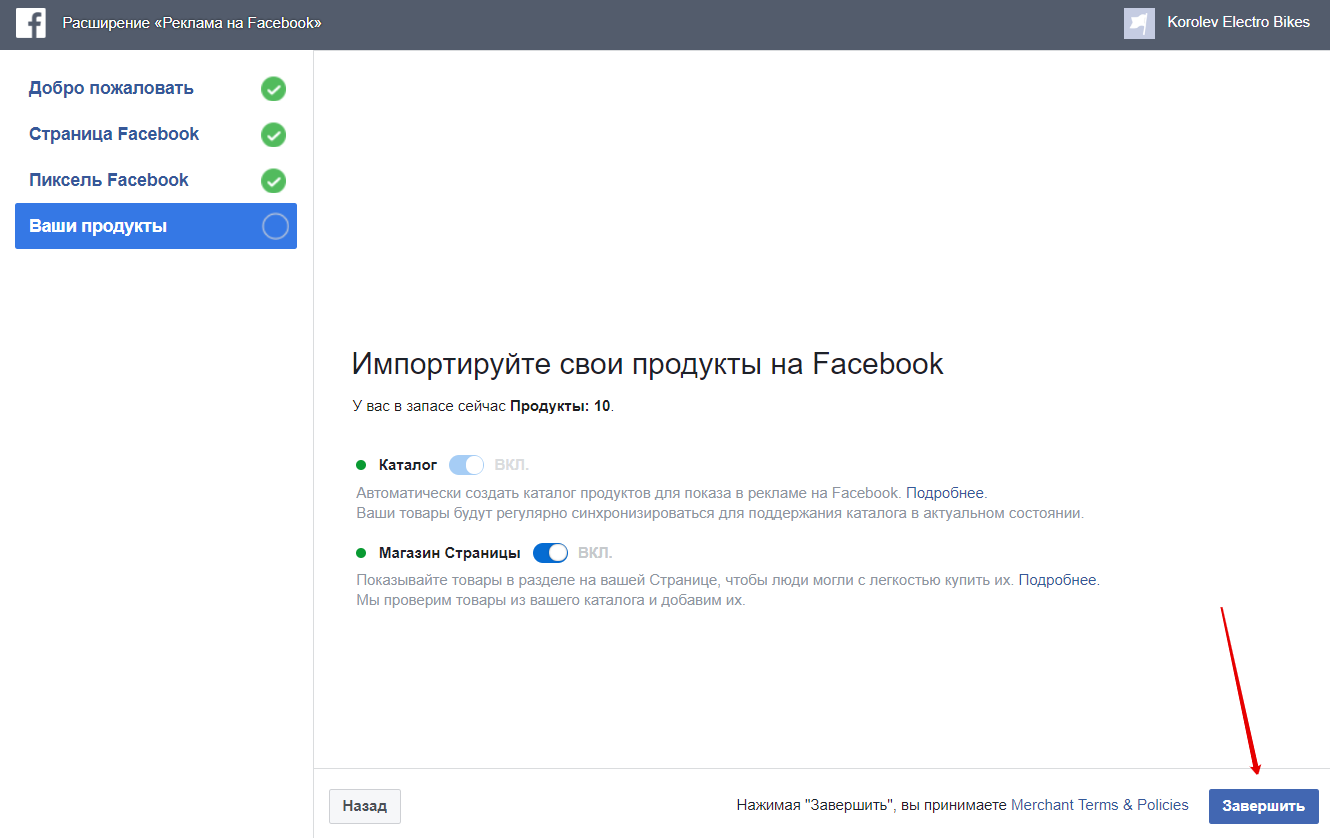Click green checkmark next to Добро пожаловать
Viewport: 1330px width, 838px height.
273,89
